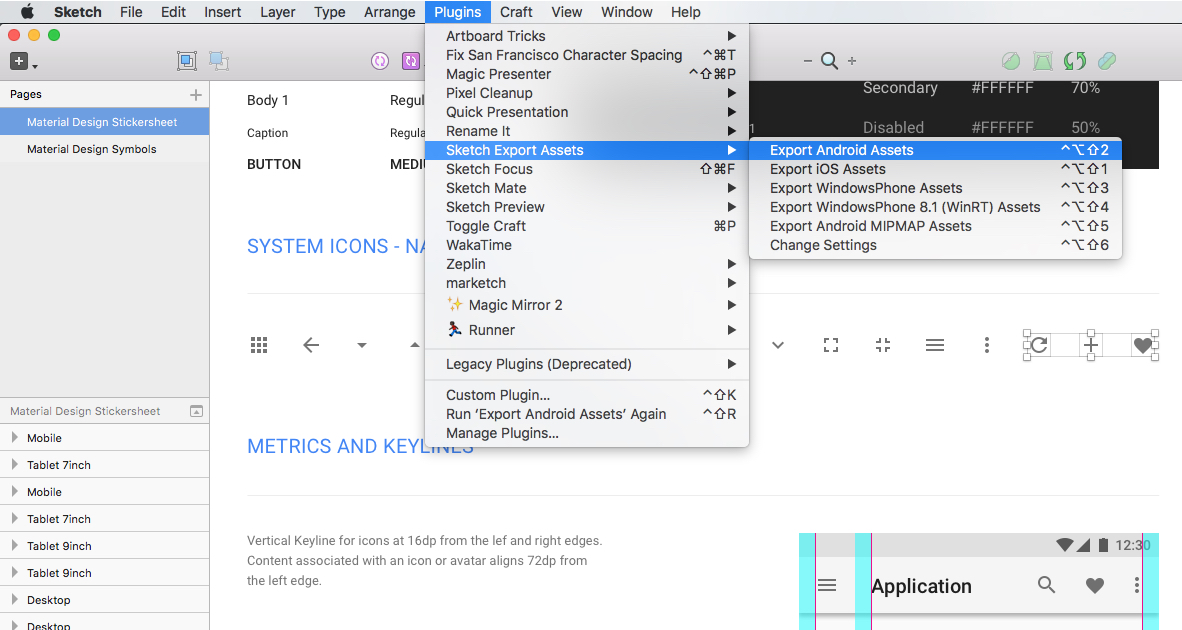Select the refresh system icon

(x=1039, y=345)
